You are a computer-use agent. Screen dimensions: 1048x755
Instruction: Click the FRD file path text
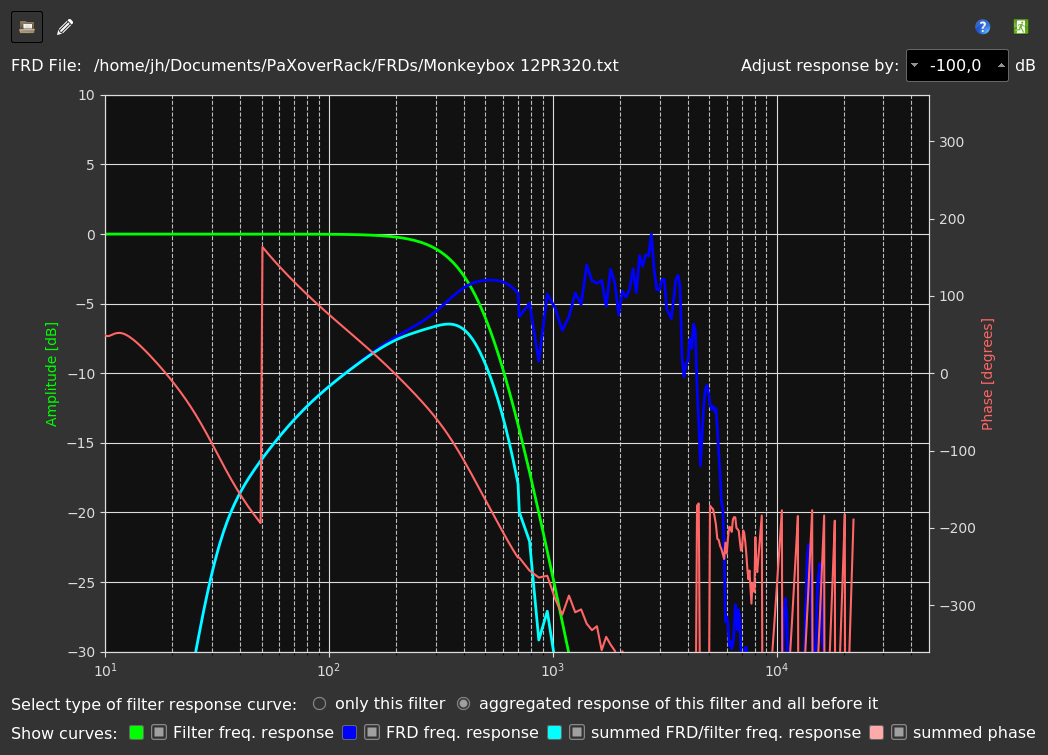coord(356,65)
